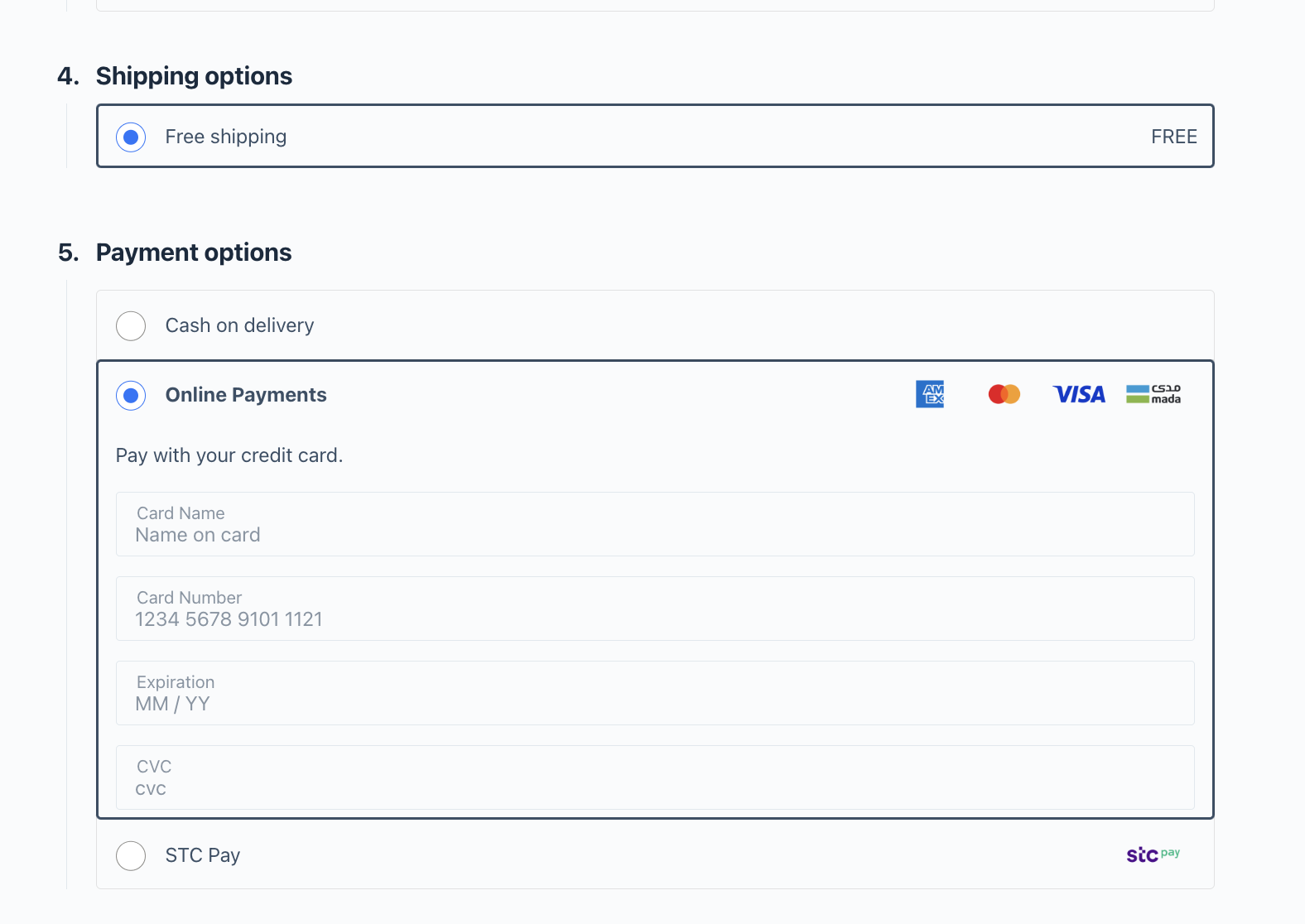Click the VISA card logo

(1078, 394)
